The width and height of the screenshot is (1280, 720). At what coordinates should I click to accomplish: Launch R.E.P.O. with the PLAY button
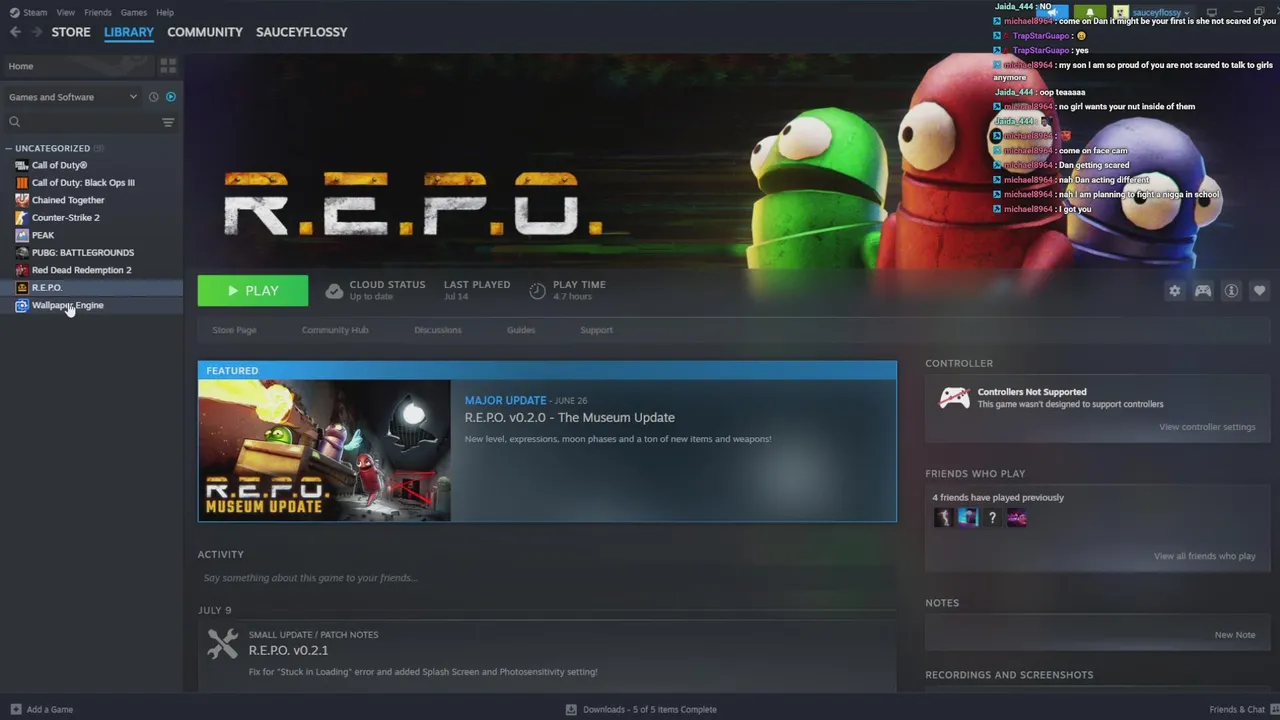[x=253, y=290]
